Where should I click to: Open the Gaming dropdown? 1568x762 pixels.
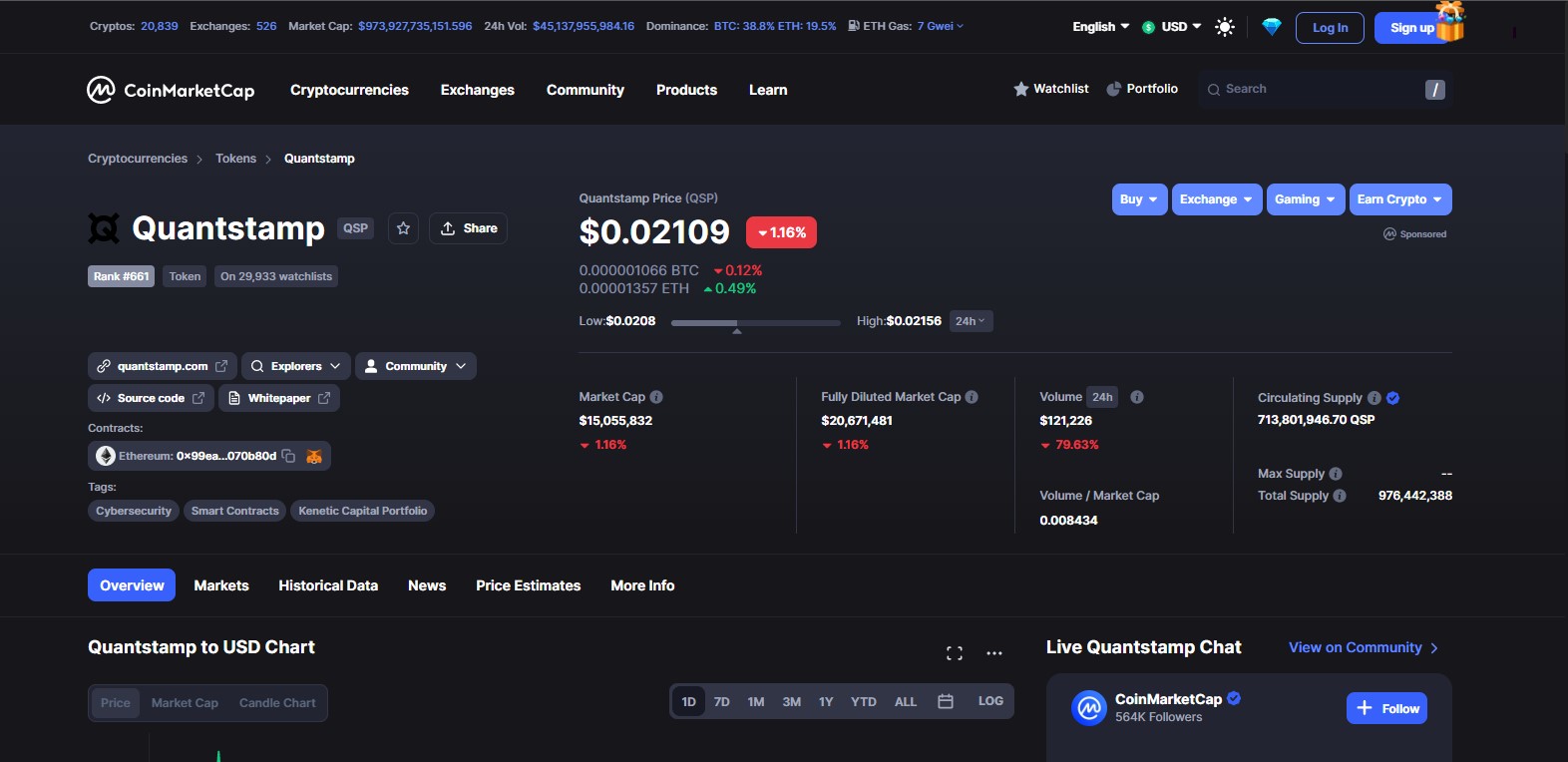pos(1306,199)
